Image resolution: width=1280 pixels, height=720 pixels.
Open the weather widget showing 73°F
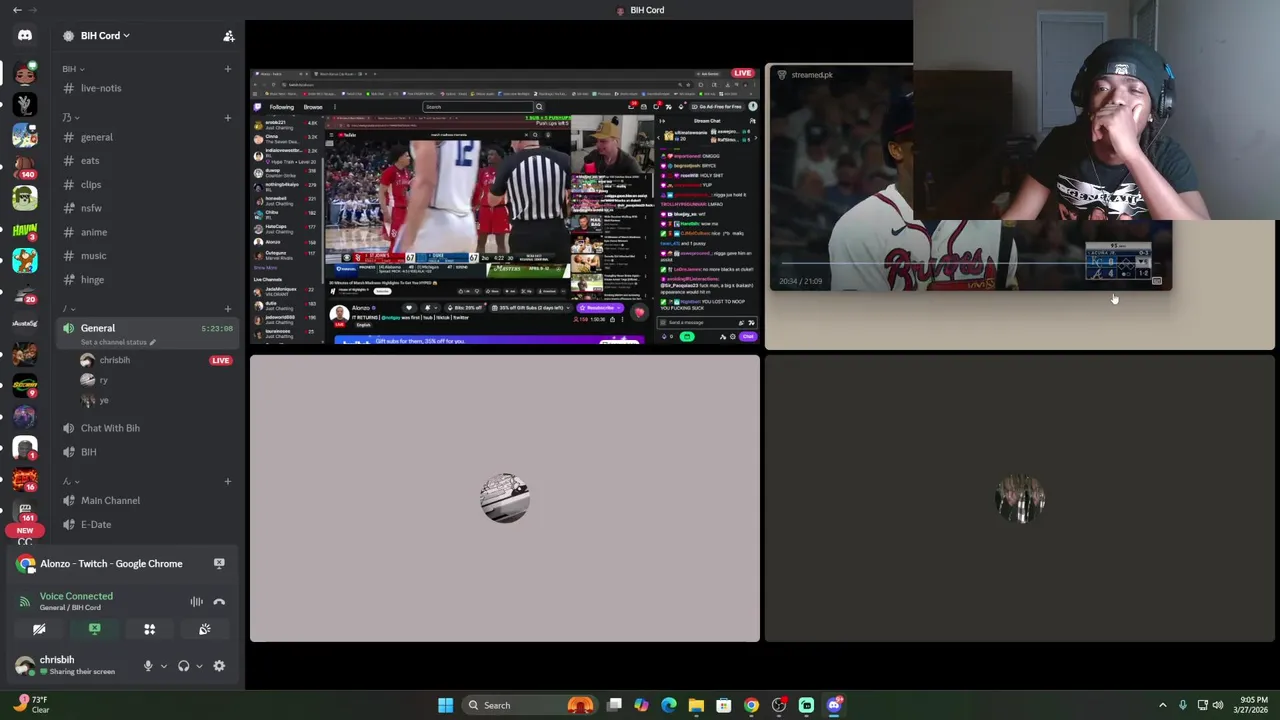click(30, 705)
